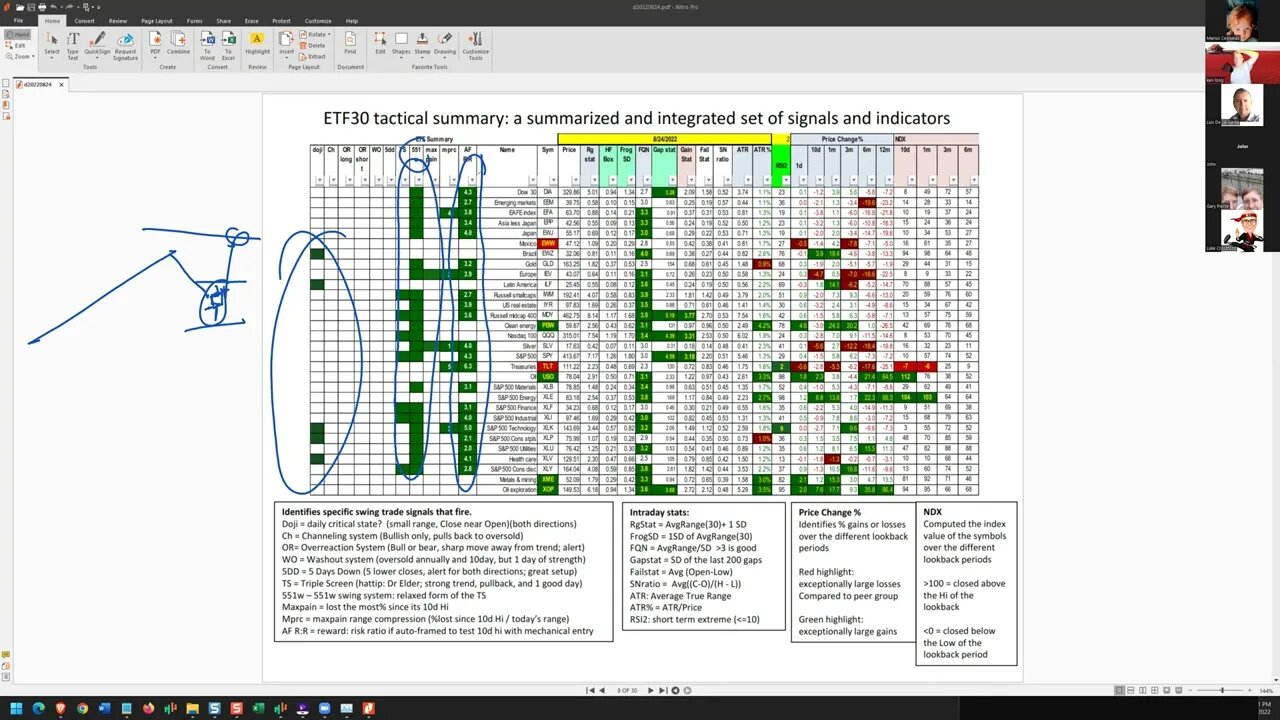Image resolution: width=1280 pixels, height=720 pixels.
Task: Open the QuickSign tool
Action: (x=98, y=43)
